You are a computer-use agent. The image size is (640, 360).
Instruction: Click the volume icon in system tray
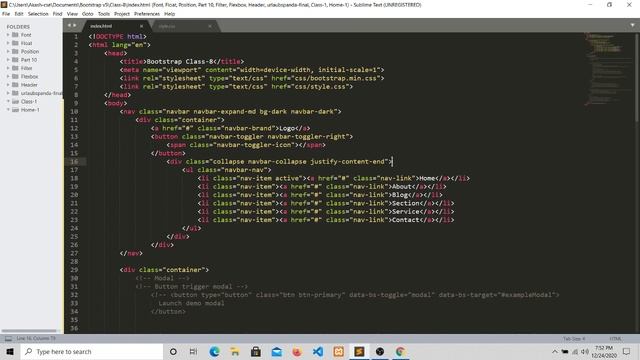click(585, 351)
